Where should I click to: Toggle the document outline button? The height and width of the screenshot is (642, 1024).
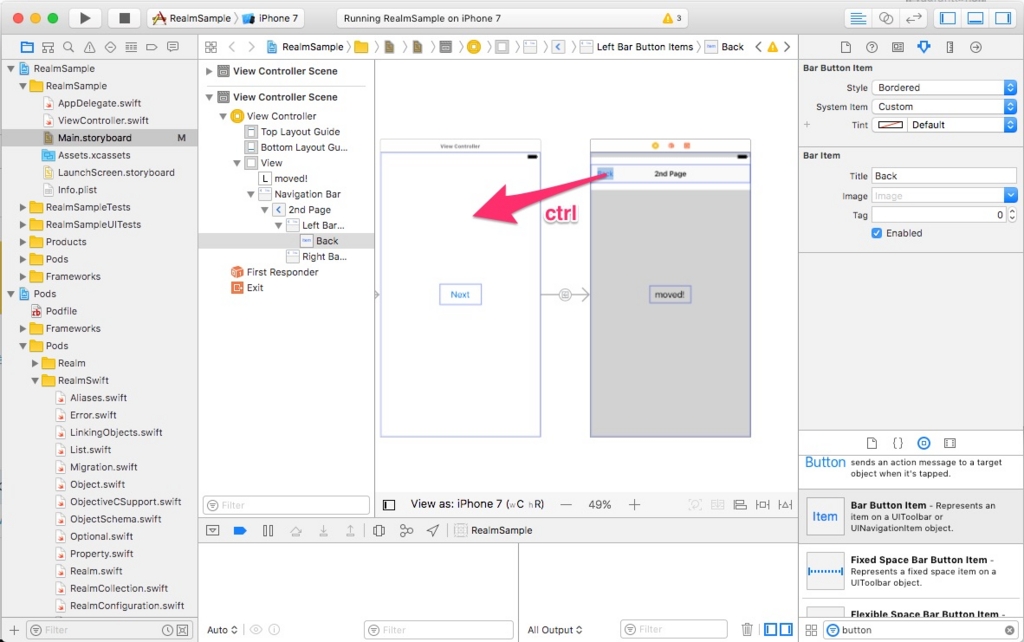[x=389, y=504]
